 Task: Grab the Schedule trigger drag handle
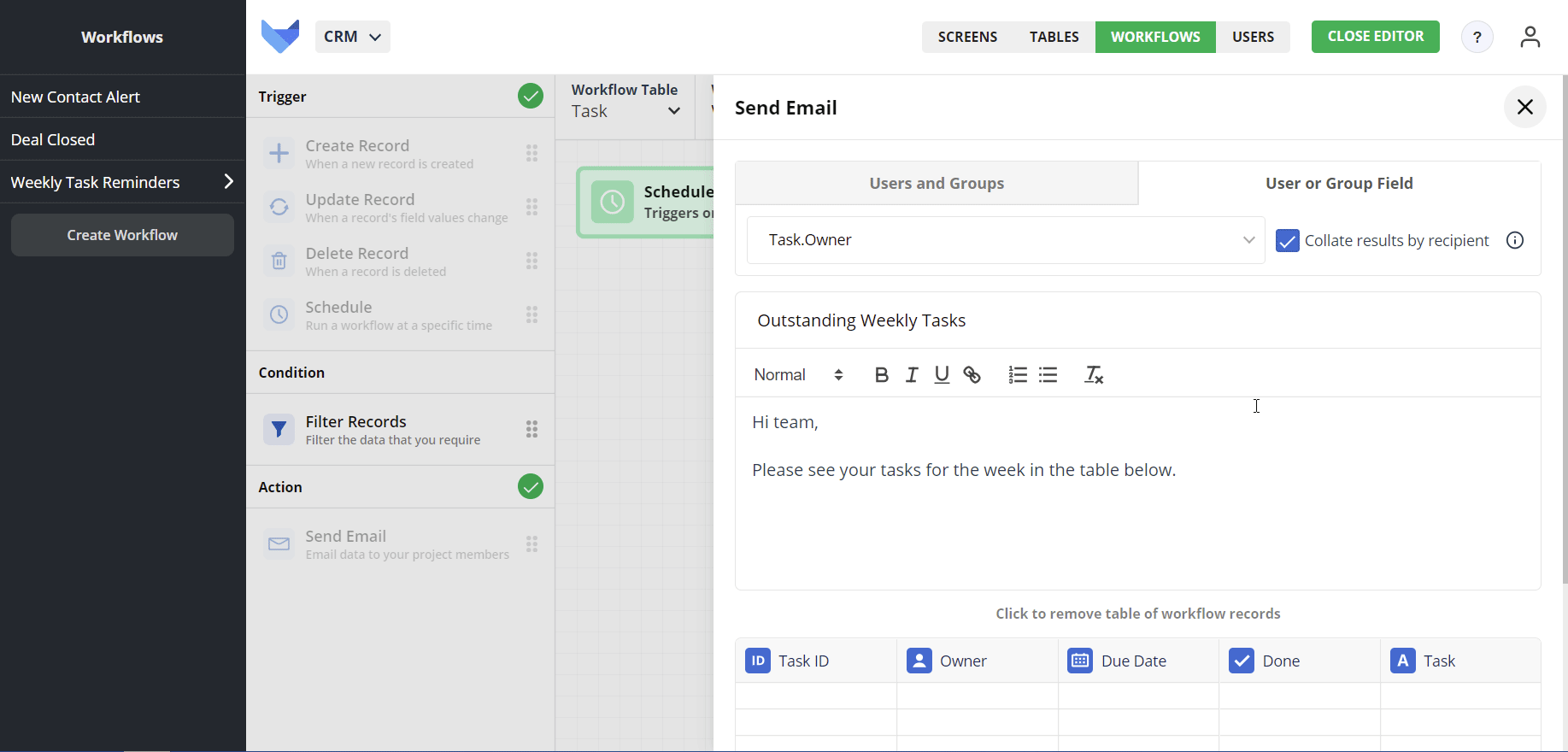[531, 314]
